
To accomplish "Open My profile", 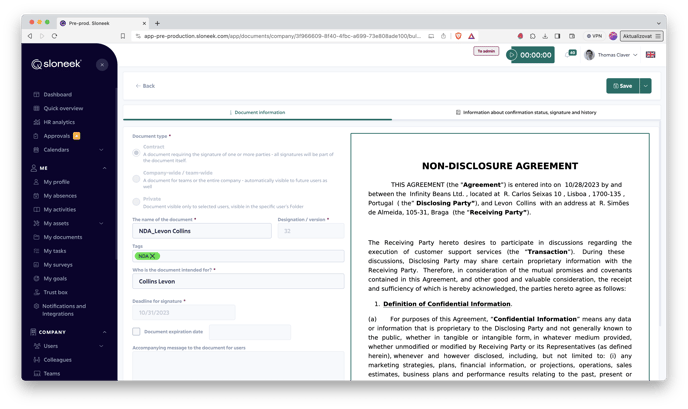I will coord(56,182).
